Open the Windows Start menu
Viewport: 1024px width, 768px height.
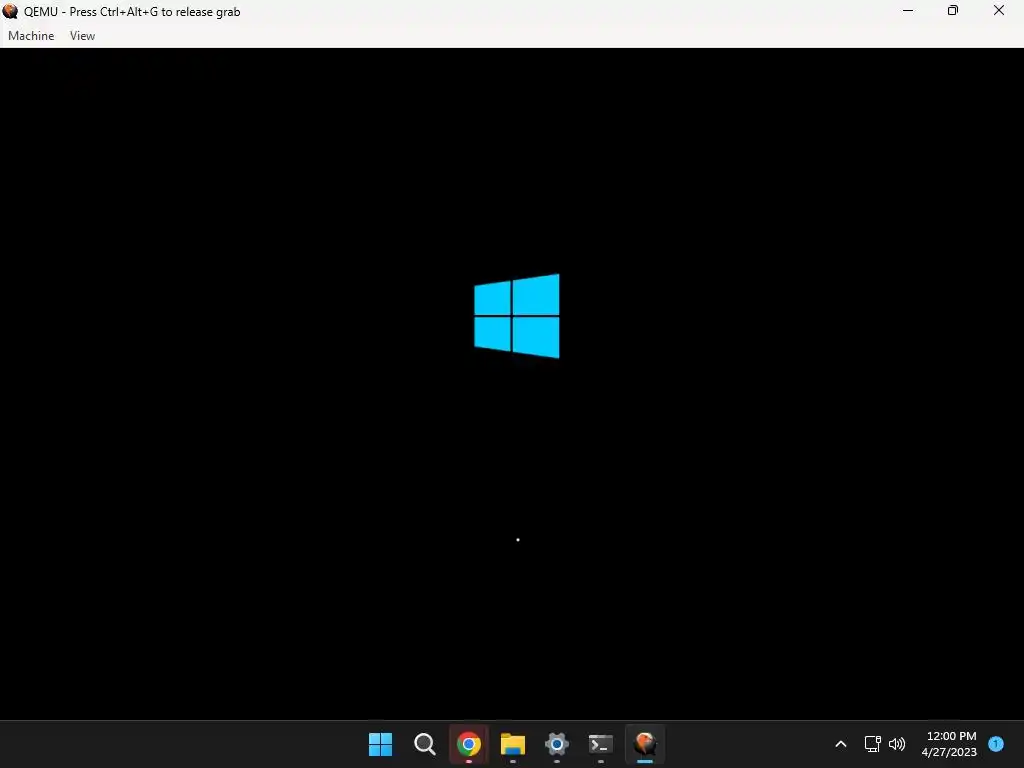(x=380, y=744)
